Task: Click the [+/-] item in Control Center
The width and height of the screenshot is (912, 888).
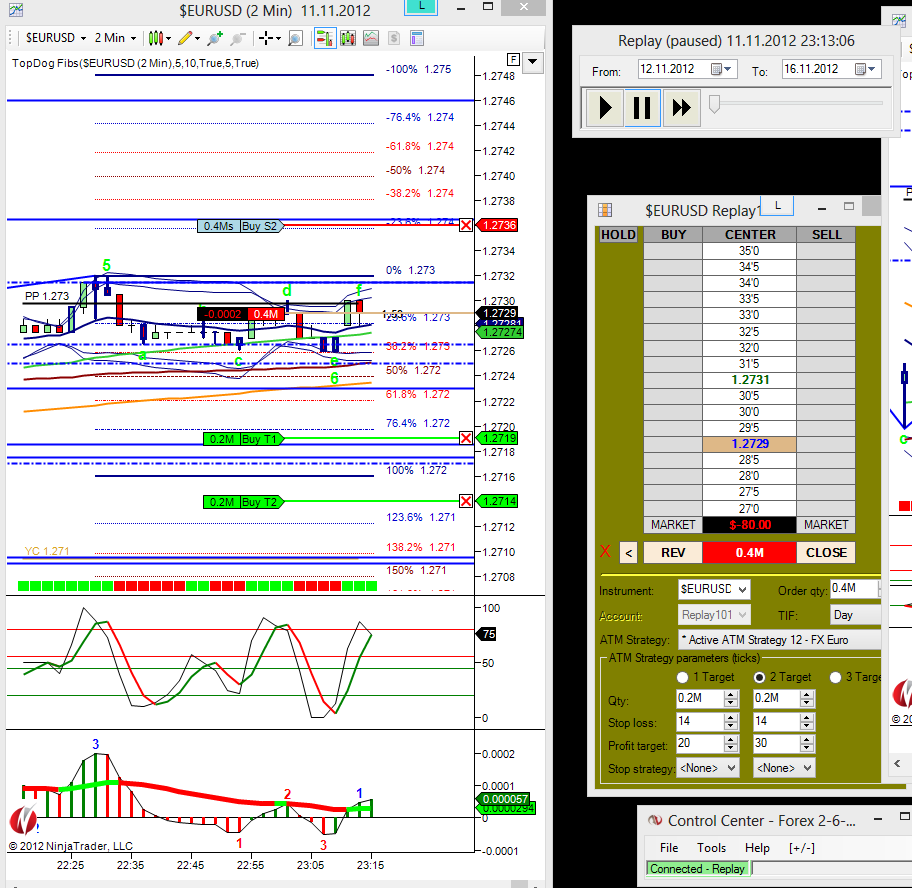Action: click(x=801, y=848)
